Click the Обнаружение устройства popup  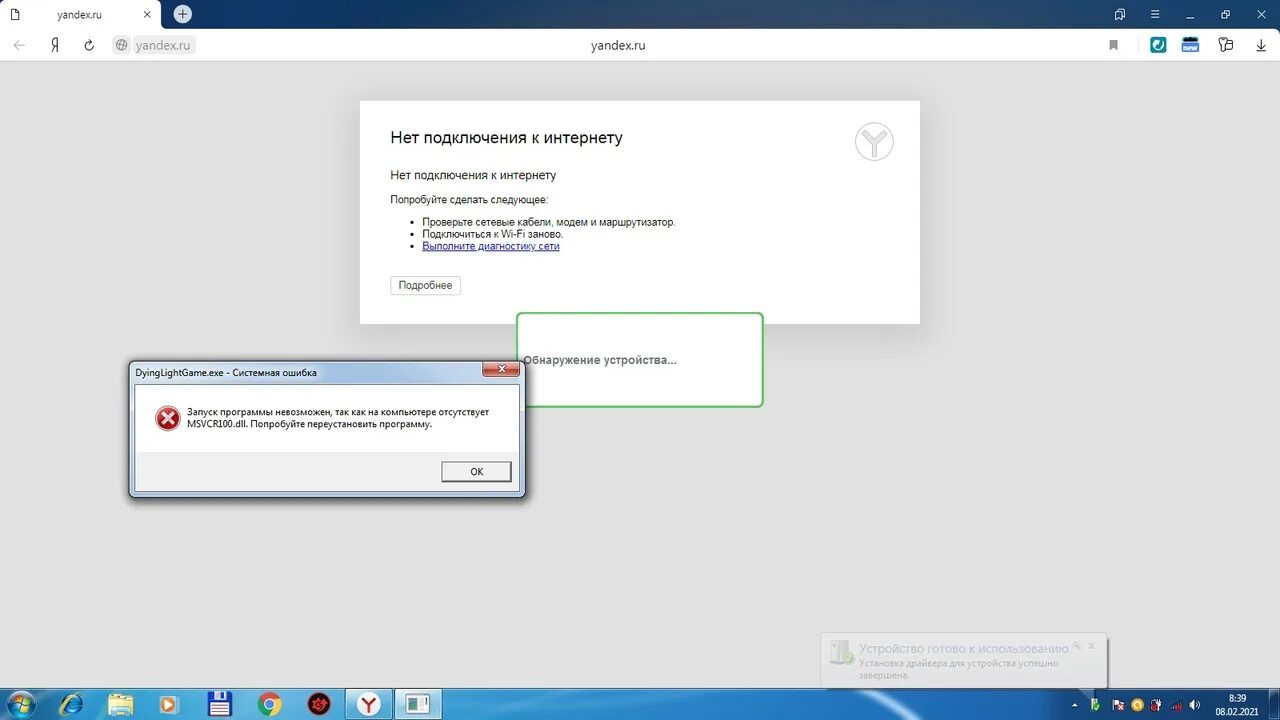coord(640,360)
